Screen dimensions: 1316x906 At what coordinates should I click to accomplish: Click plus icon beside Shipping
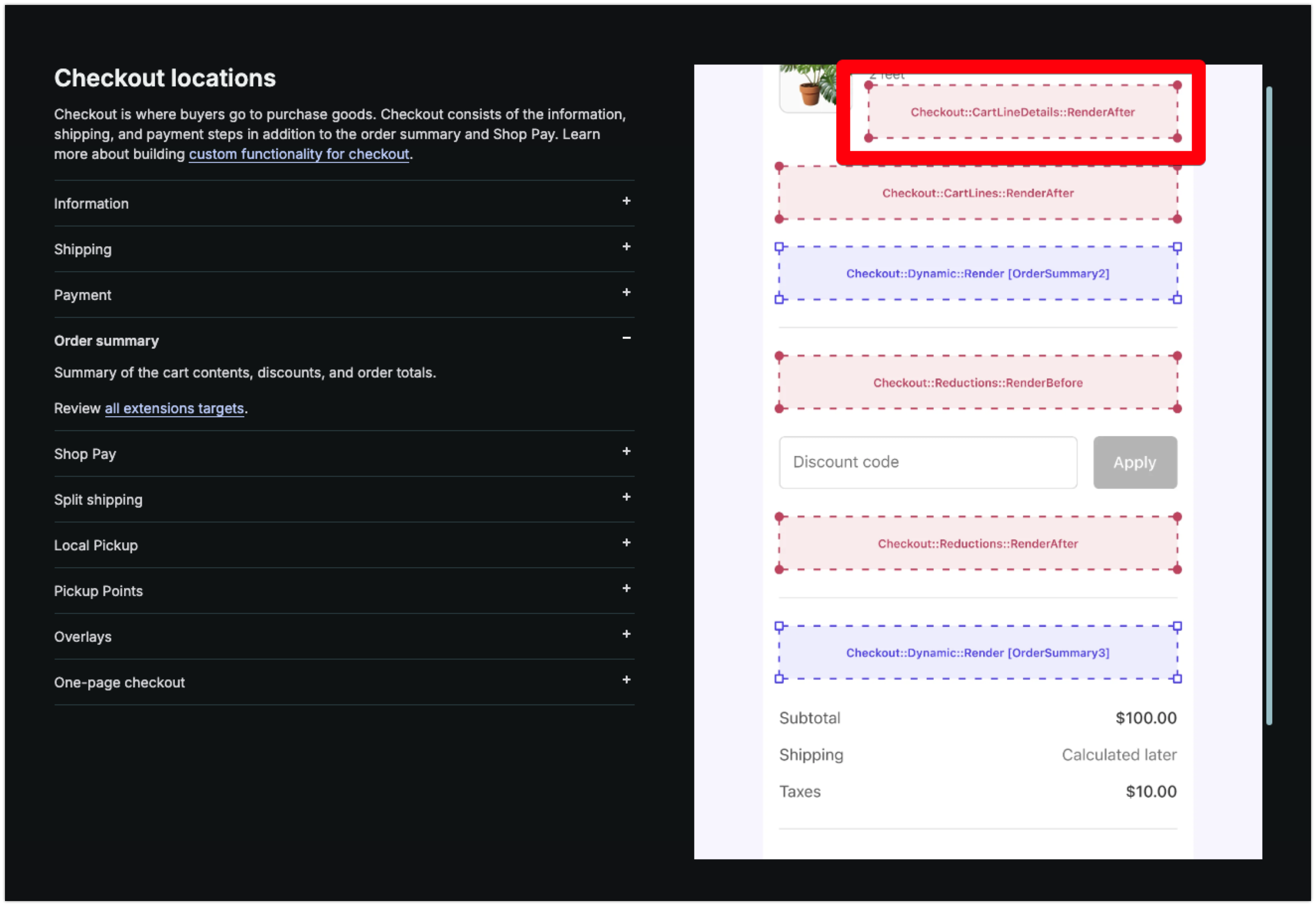[x=626, y=246]
